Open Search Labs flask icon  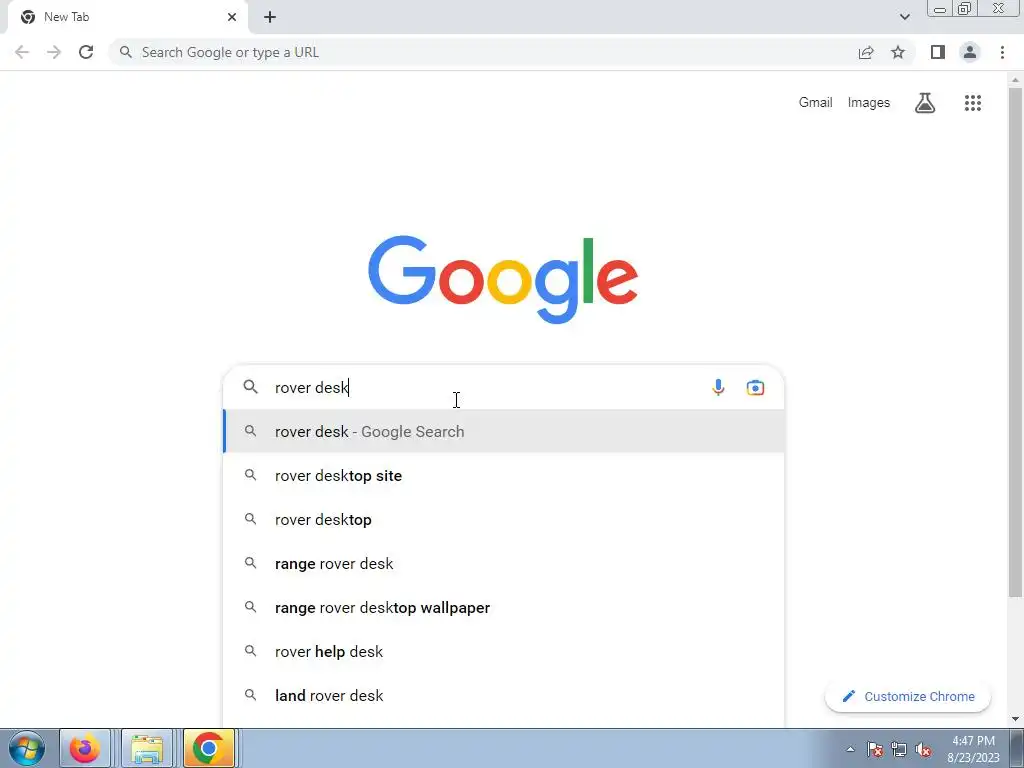pyautogui.click(x=925, y=103)
